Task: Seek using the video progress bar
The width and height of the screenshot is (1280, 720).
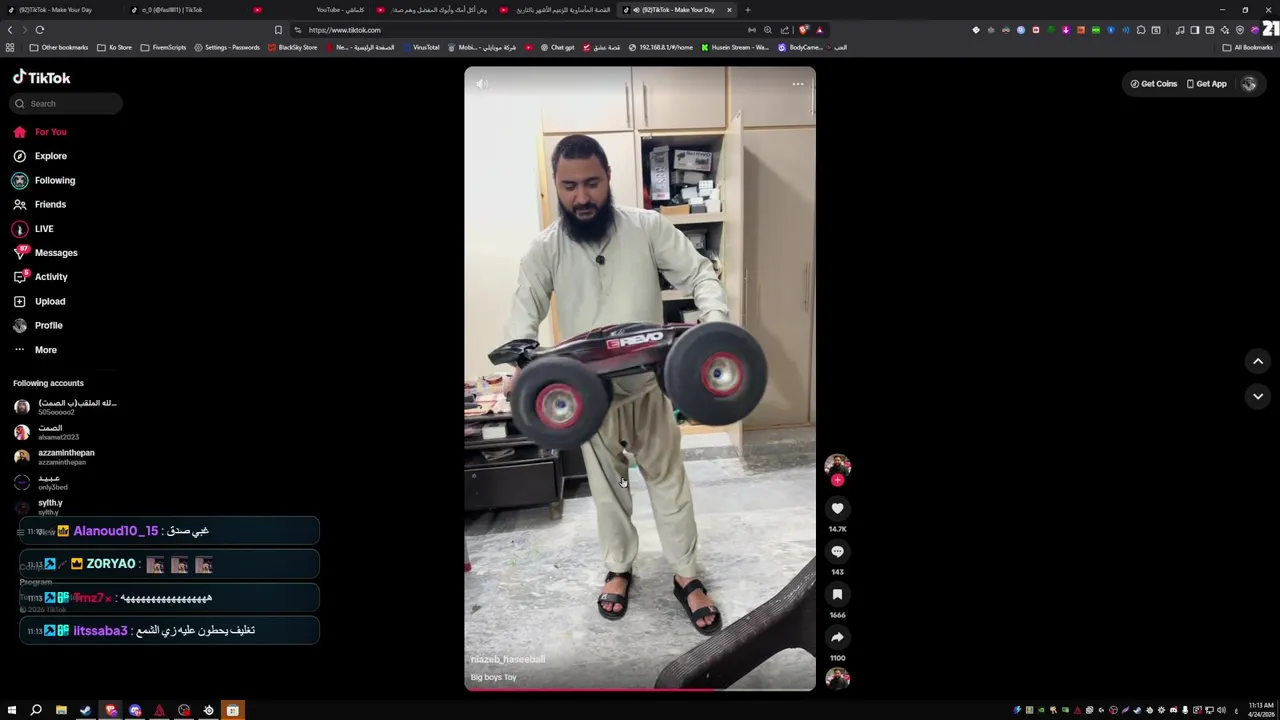Action: click(640, 689)
